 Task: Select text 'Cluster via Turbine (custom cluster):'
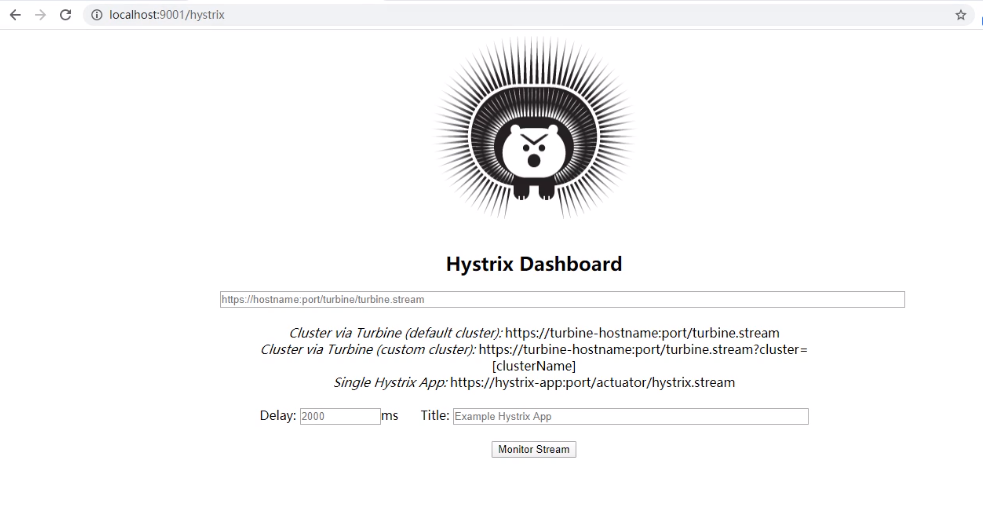tap(368, 350)
